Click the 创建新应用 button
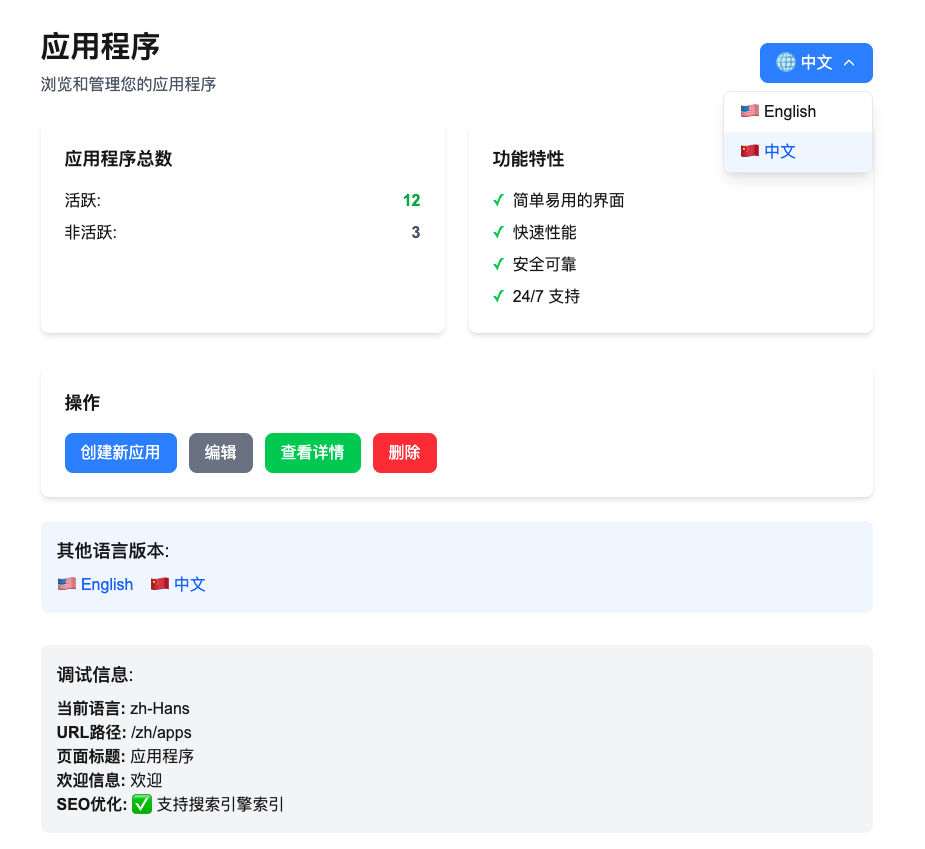Image resolution: width=925 pixels, height=849 pixels. pyautogui.click(x=120, y=453)
